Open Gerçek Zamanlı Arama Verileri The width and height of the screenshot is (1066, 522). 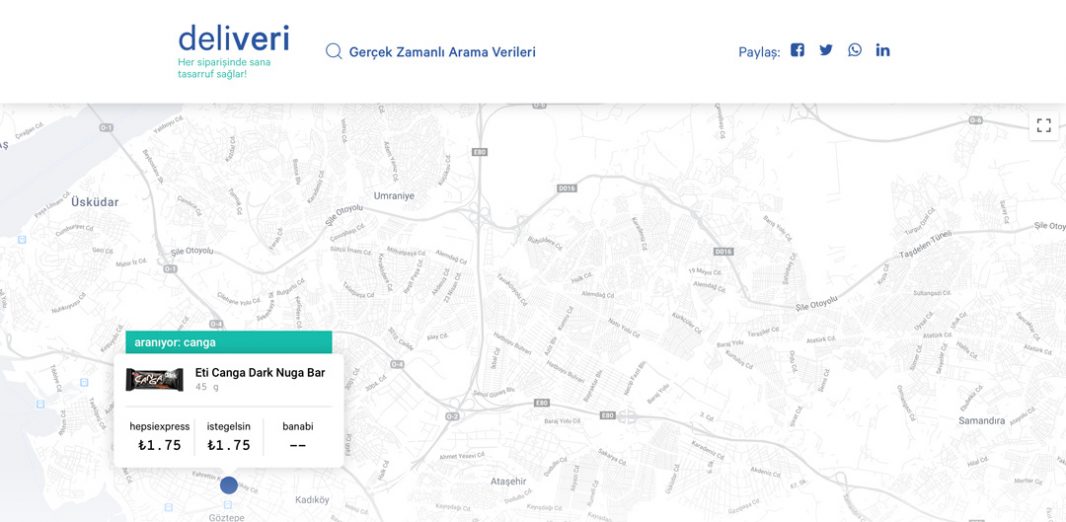click(x=442, y=52)
